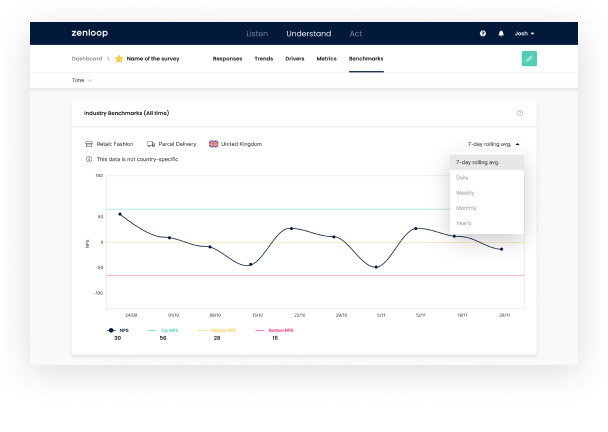Click the Dashboard breadcrumb link

pos(87,59)
